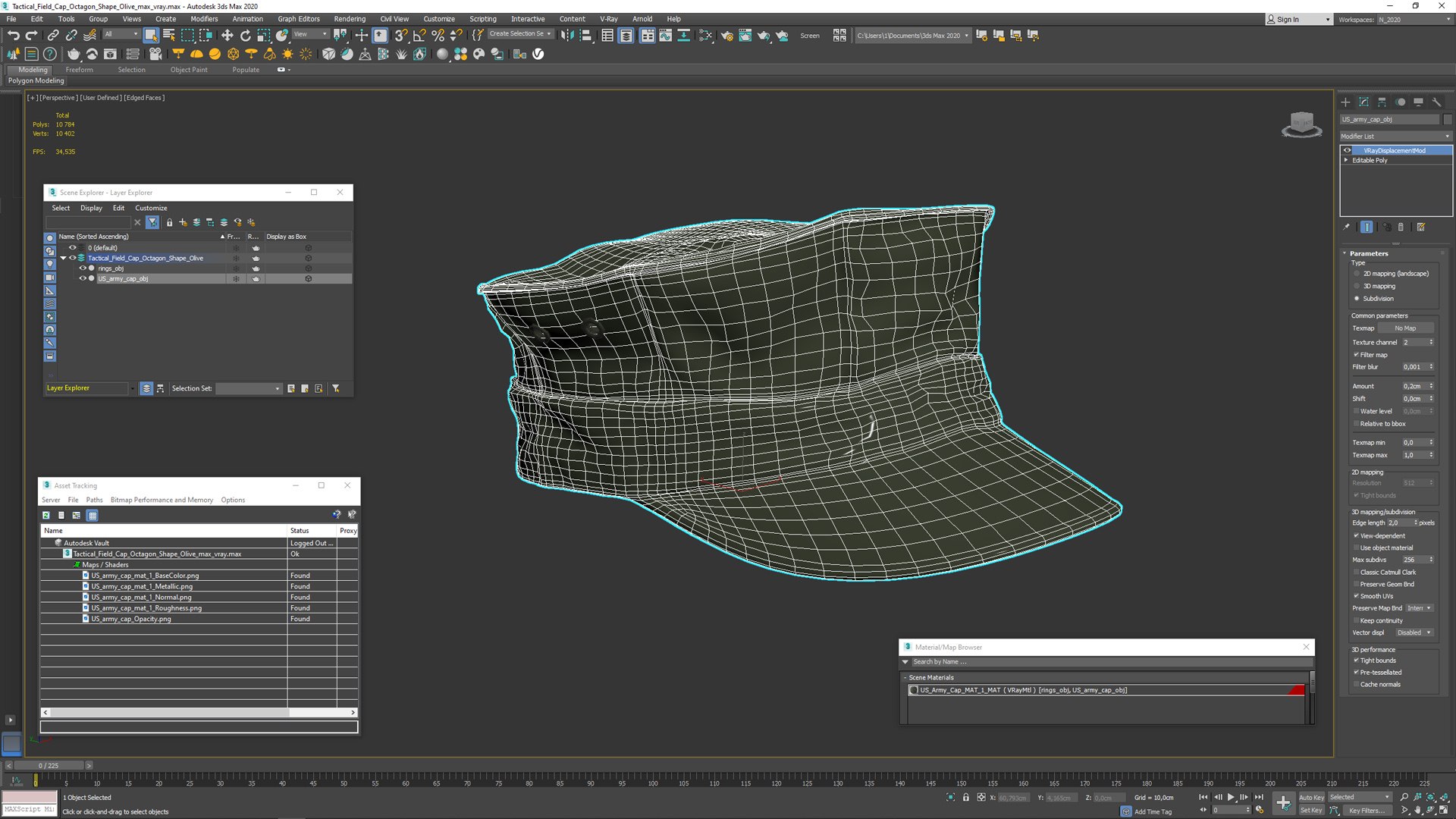Hide the rings_obj layer object
Viewport: 1456px width, 819px height.
point(83,268)
